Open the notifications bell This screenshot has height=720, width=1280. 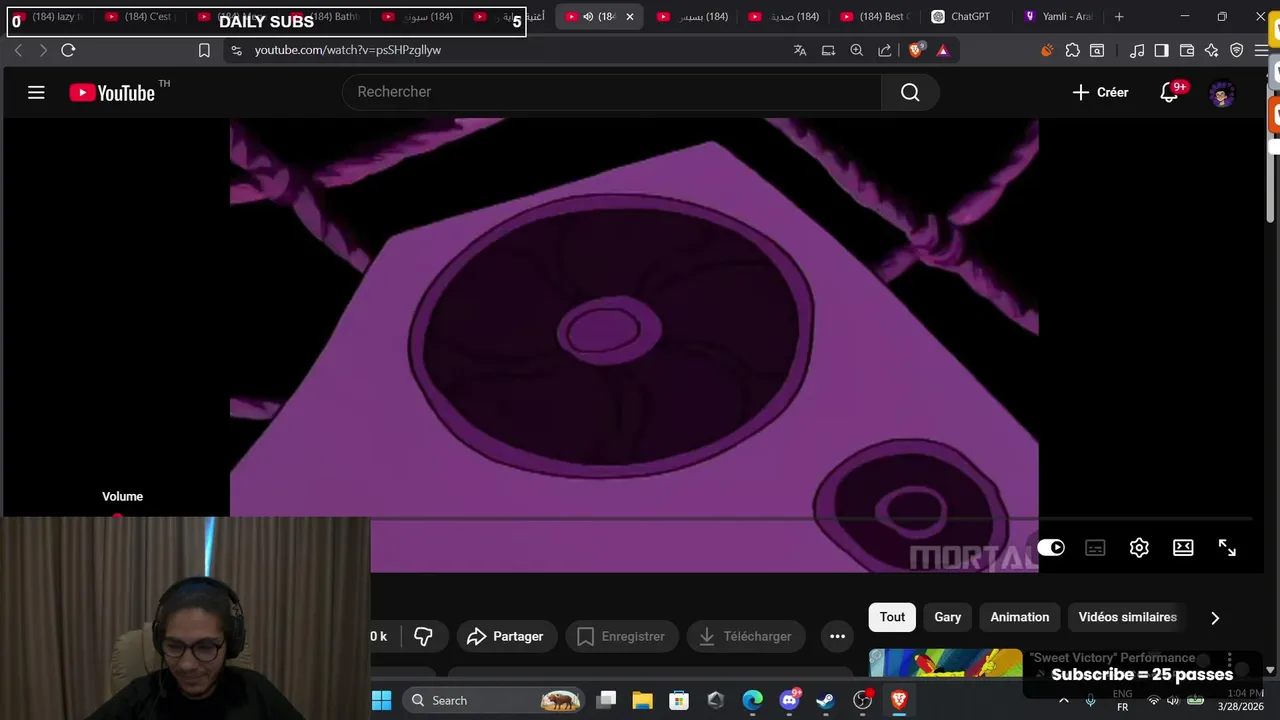click(x=1168, y=93)
